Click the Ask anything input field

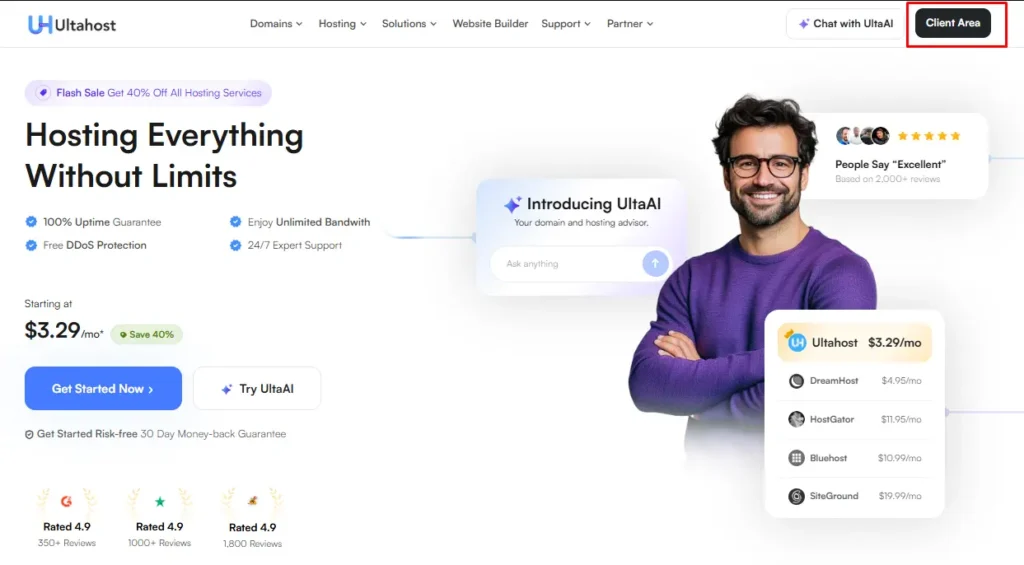(567, 263)
